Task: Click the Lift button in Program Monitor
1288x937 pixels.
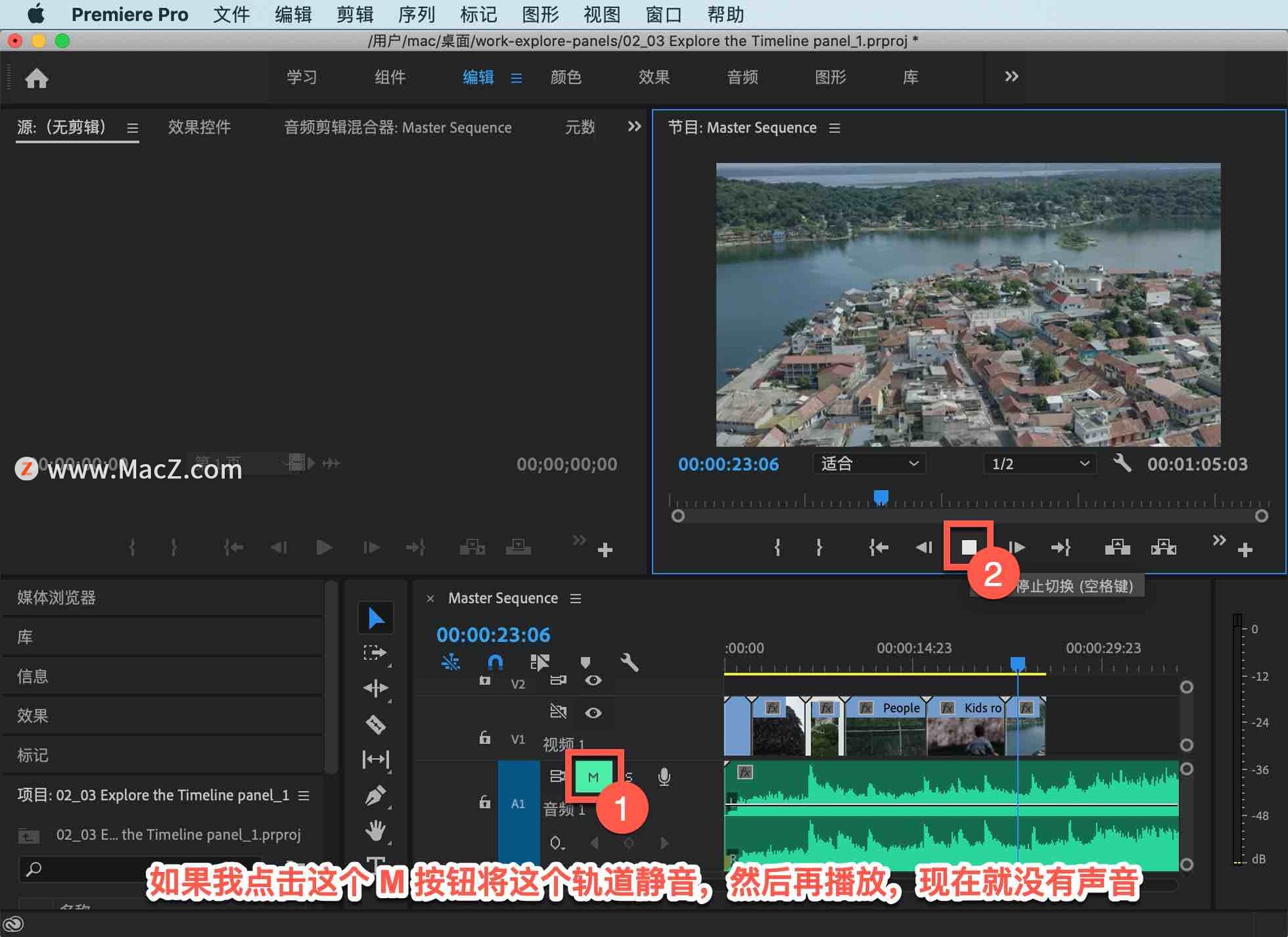Action: coord(1117,548)
